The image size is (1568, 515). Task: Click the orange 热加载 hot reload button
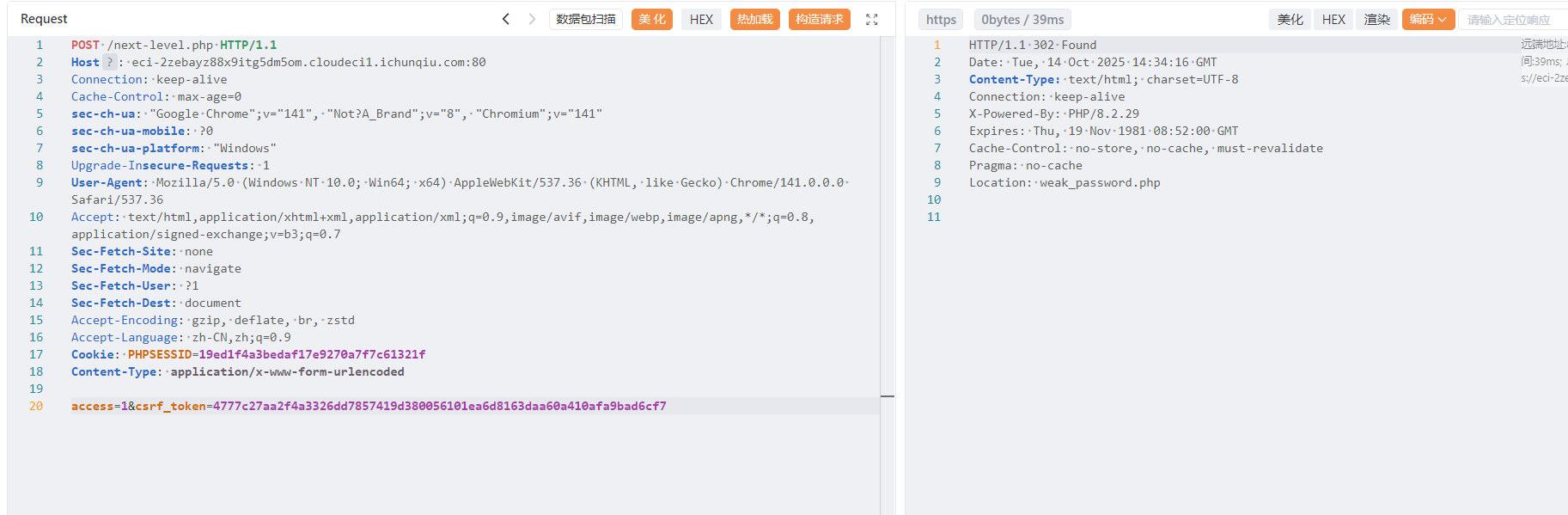(754, 19)
